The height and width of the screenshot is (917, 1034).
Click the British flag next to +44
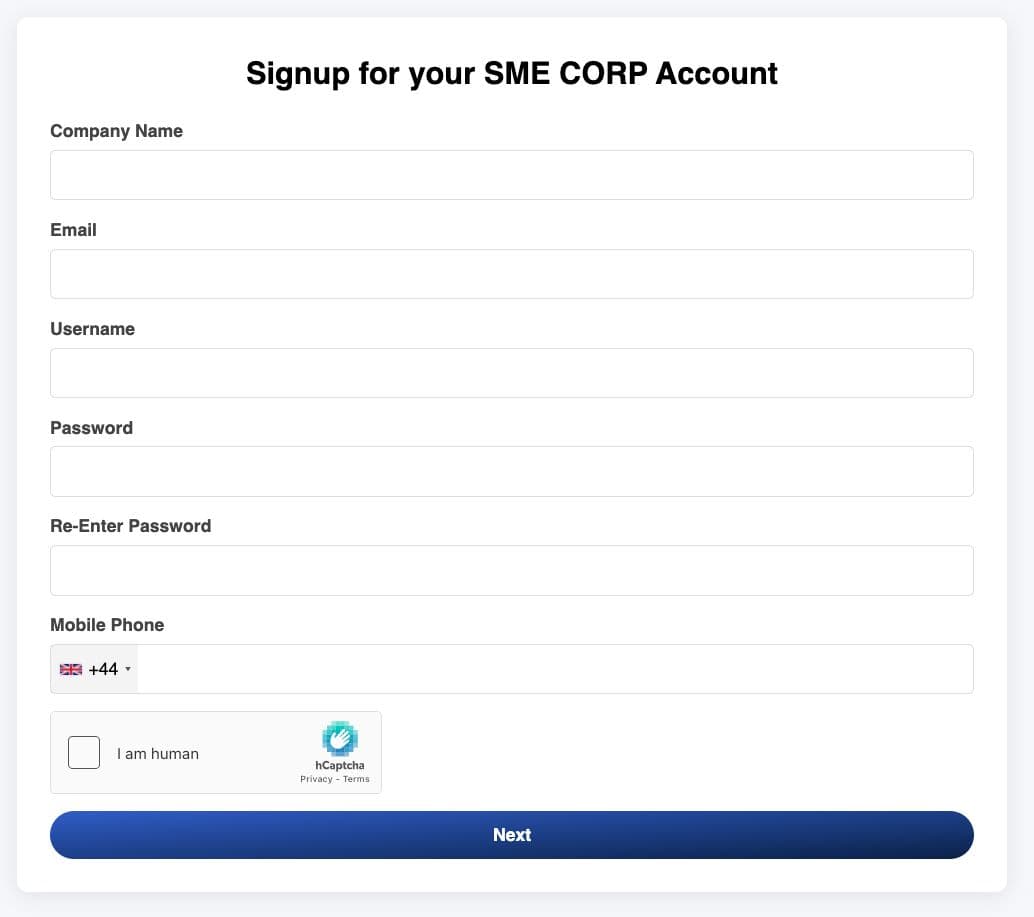coord(70,669)
